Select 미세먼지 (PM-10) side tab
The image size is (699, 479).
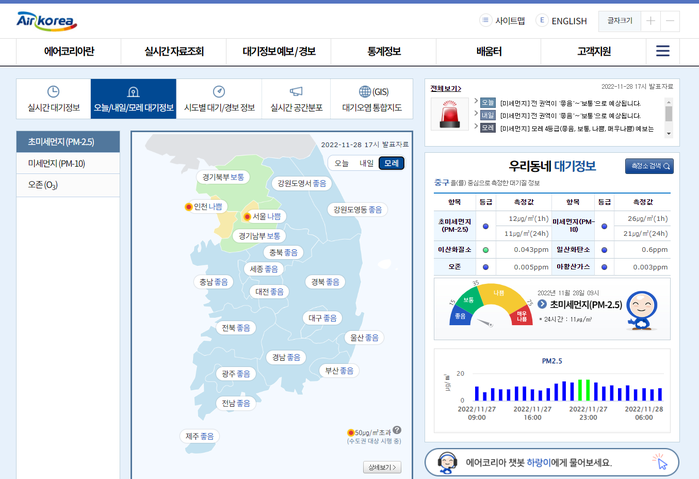click(x=68, y=163)
